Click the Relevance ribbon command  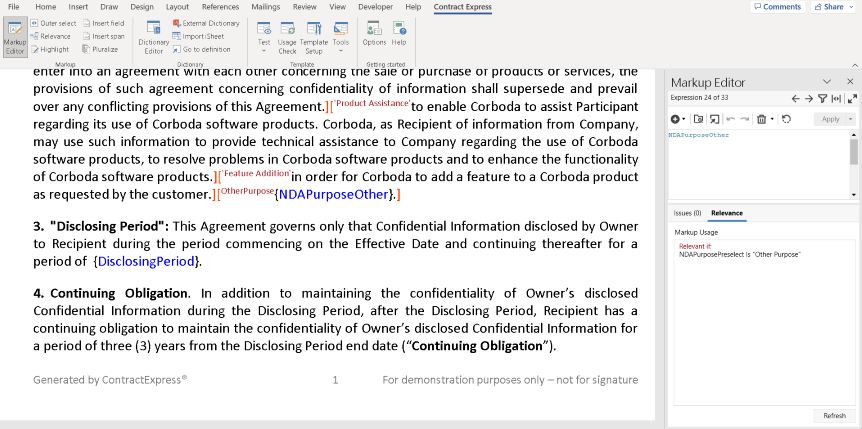tap(50, 36)
